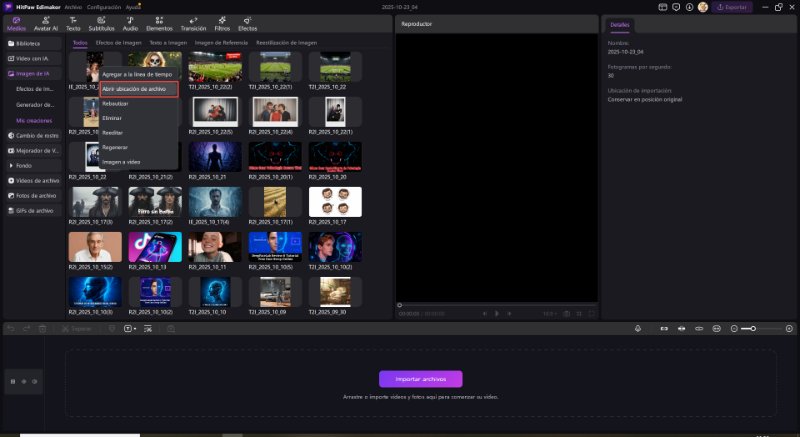Open the Efectos panel

point(247,23)
